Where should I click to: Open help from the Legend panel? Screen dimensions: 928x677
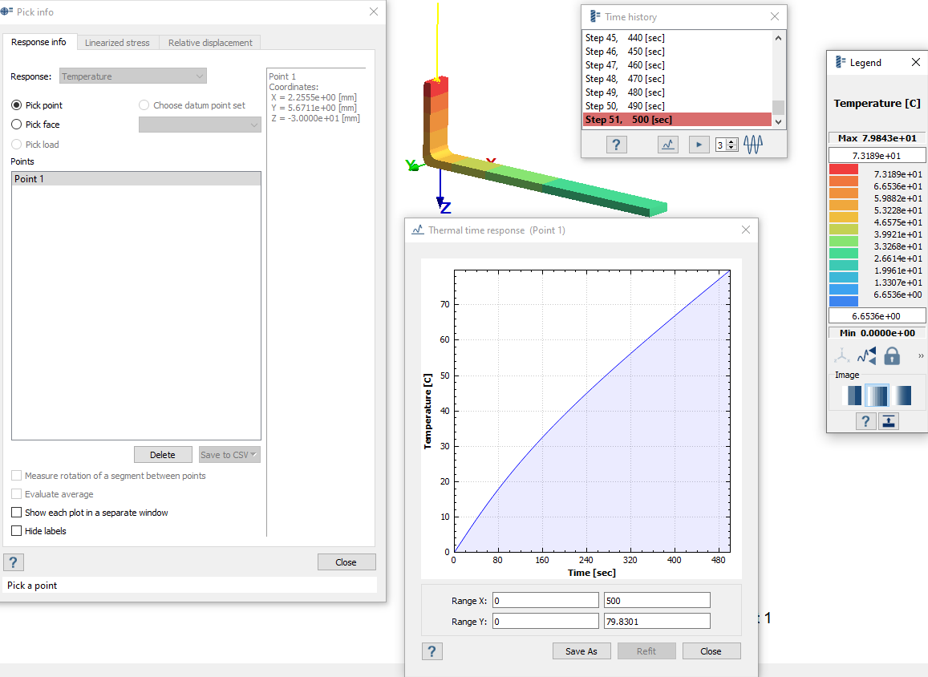point(865,421)
